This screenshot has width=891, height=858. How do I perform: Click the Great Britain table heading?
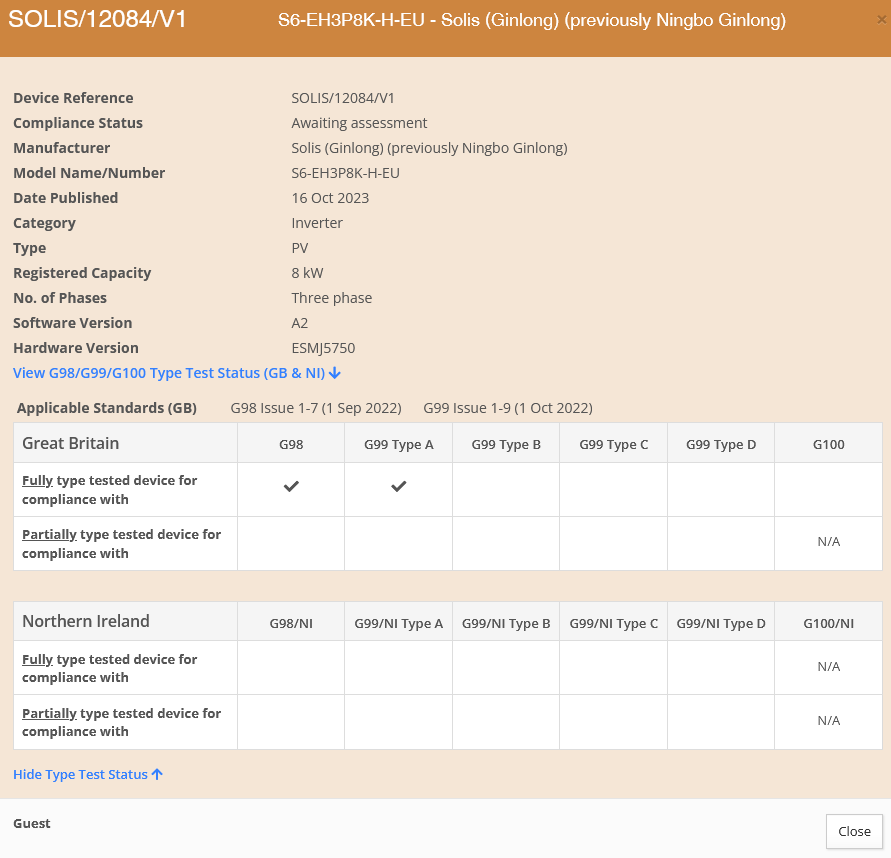[x=70, y=443]
